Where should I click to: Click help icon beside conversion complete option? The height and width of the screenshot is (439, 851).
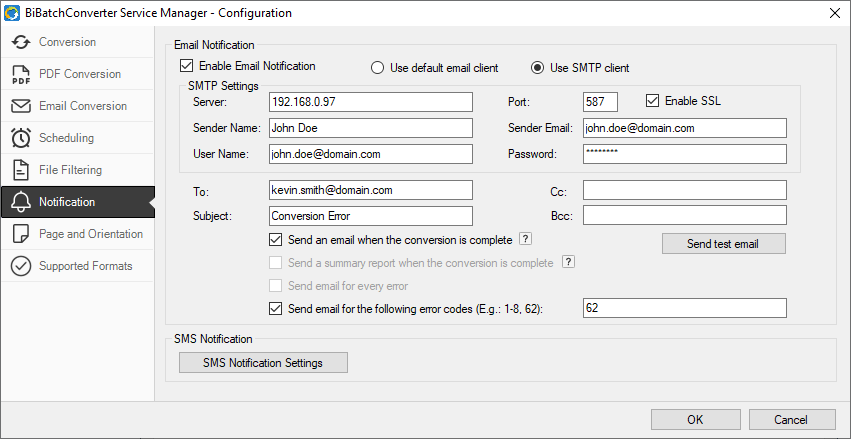(525, 239)
